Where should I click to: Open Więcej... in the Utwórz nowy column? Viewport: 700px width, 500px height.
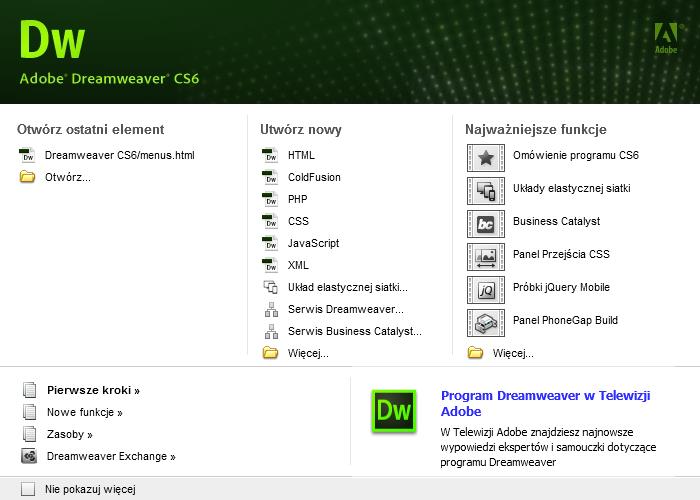[308, 353]
